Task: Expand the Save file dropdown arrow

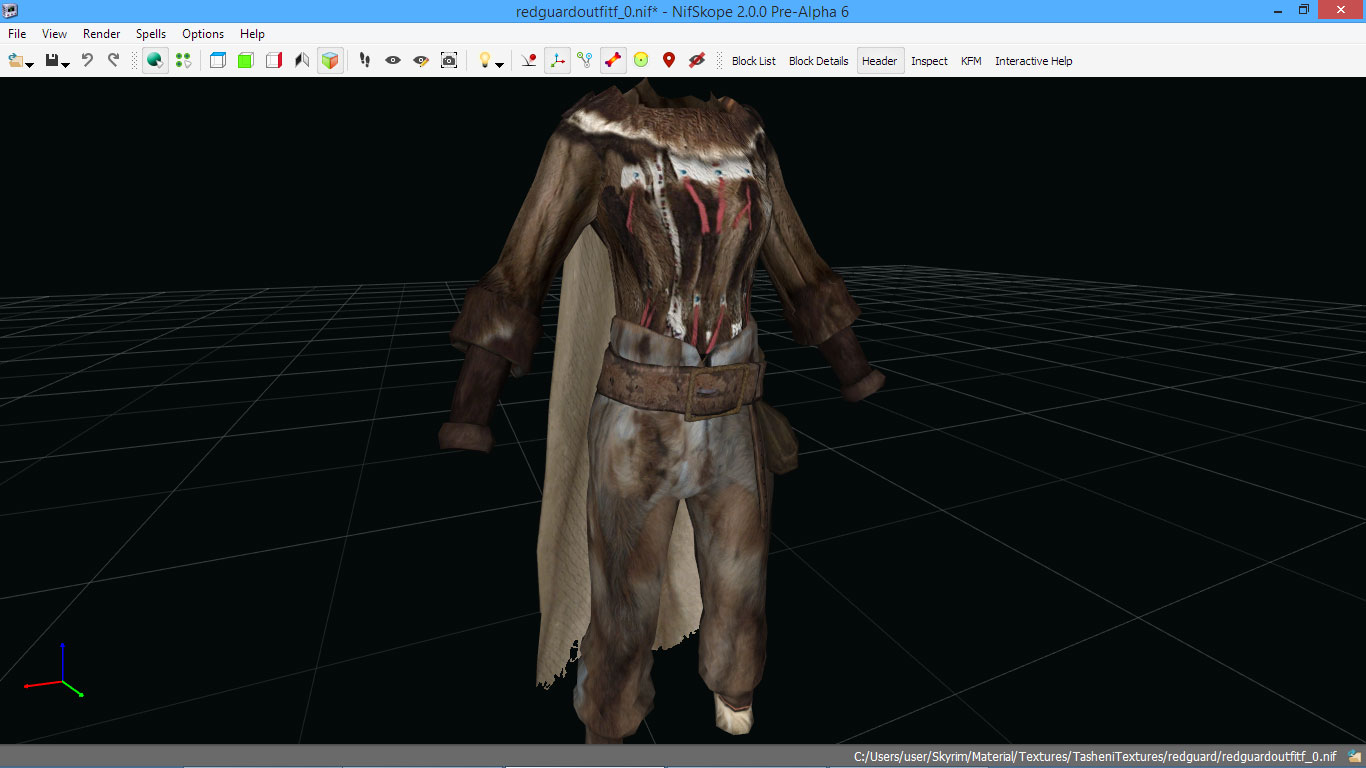Action: (65, 64)
